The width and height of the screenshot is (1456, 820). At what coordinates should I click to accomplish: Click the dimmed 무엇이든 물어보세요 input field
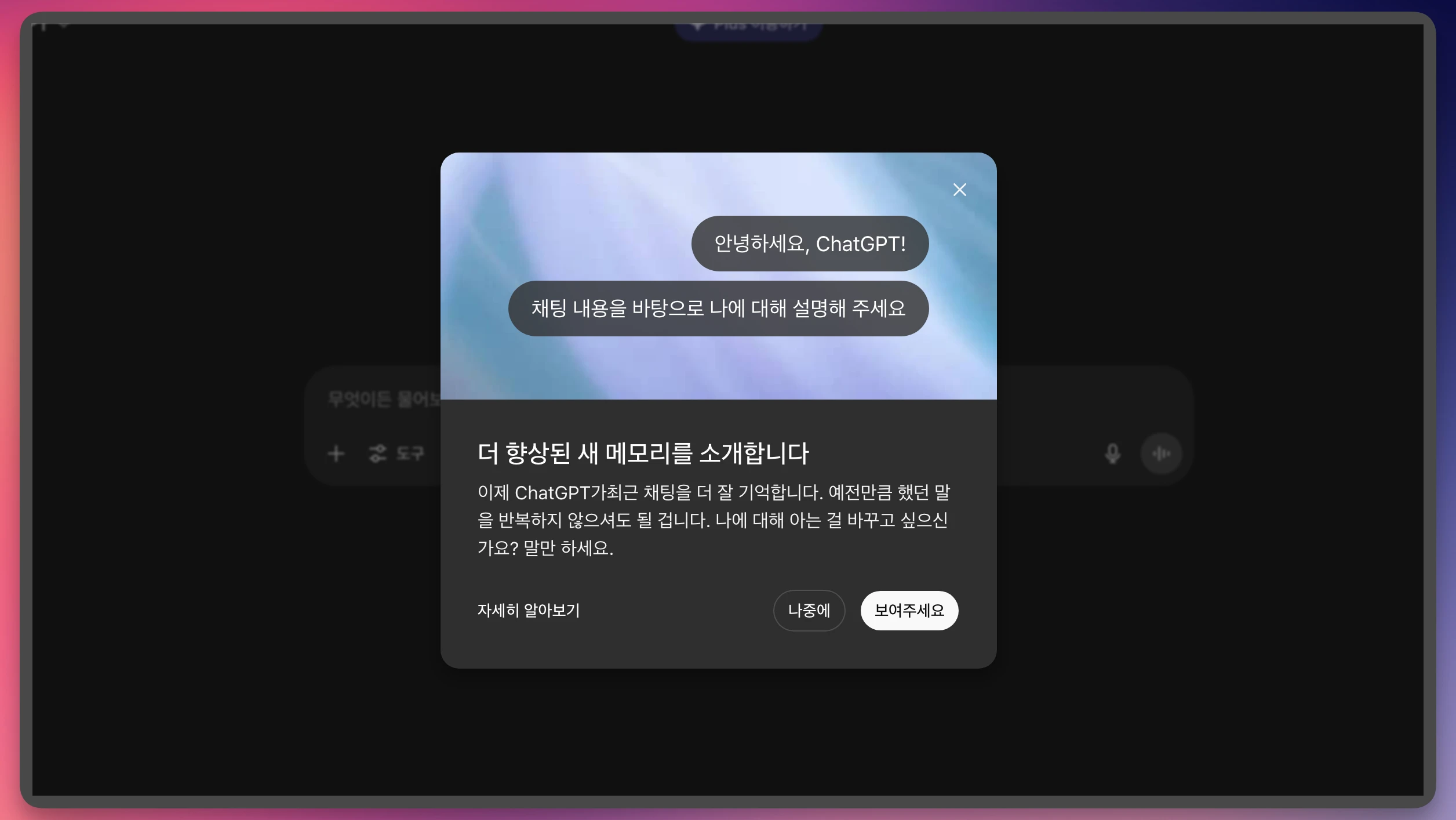(384, 399)
